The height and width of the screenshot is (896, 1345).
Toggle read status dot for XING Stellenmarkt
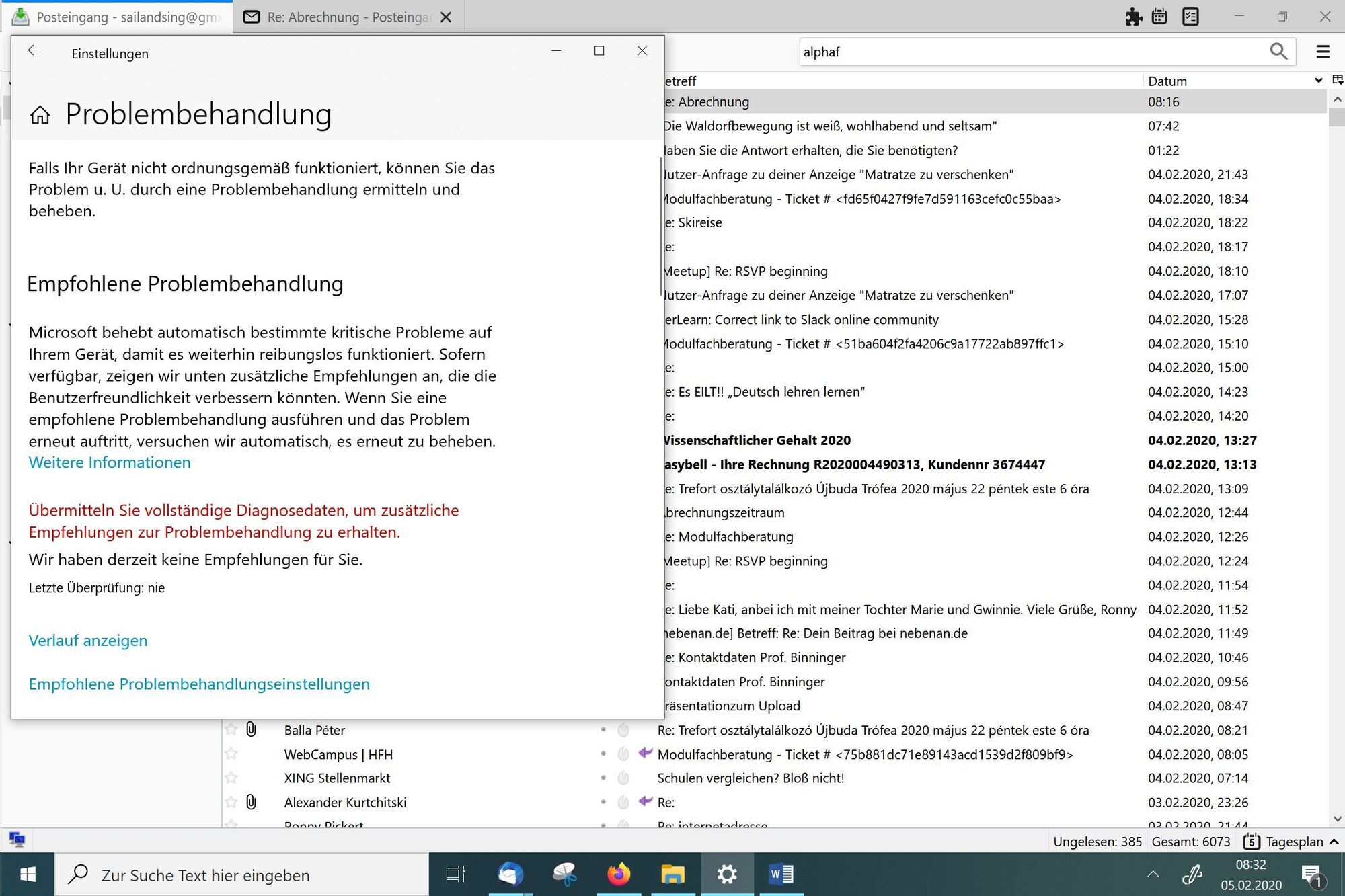tap(603, 778)
